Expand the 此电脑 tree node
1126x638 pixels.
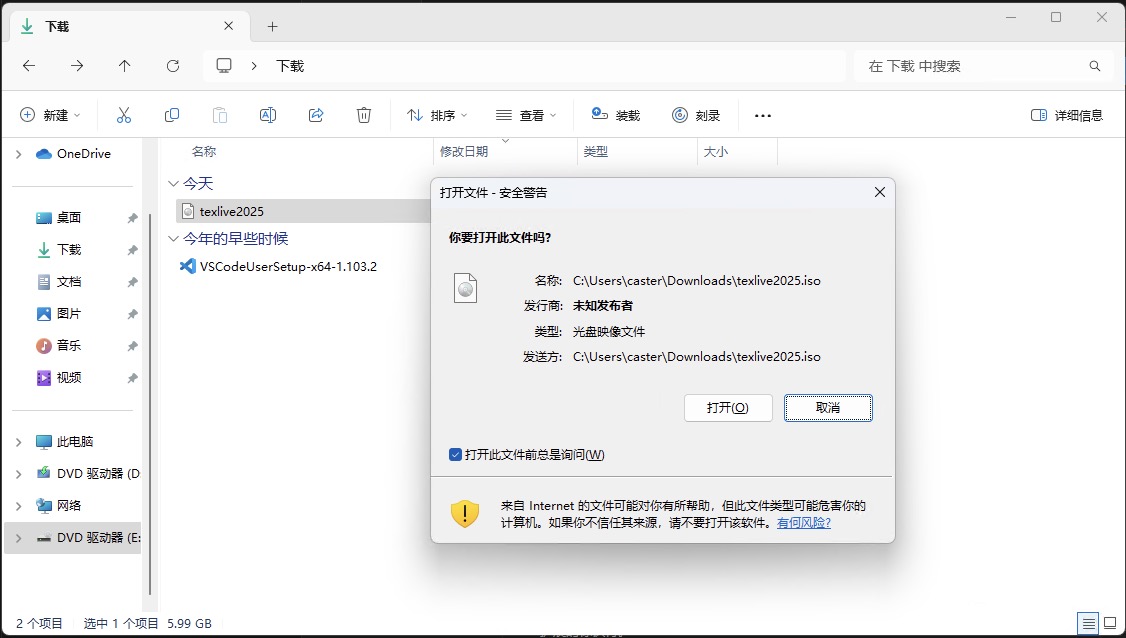19,442
